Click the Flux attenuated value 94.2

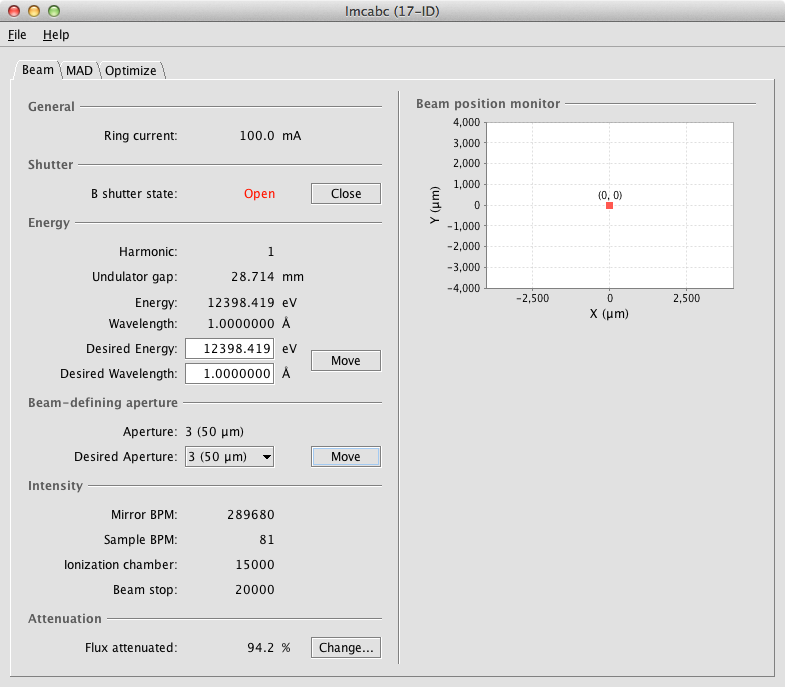pos(260,648)
